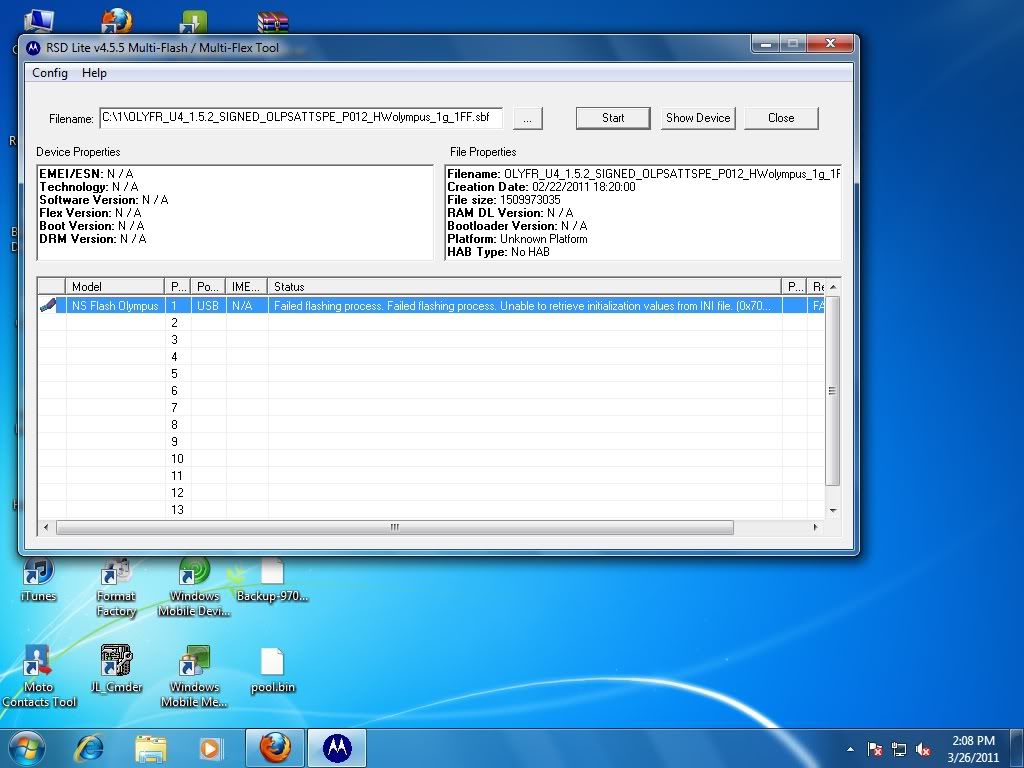The image size is (1024, 768).
Task: Click the Filename path input field
Action: pyautogui.click(x=300, y=118)
